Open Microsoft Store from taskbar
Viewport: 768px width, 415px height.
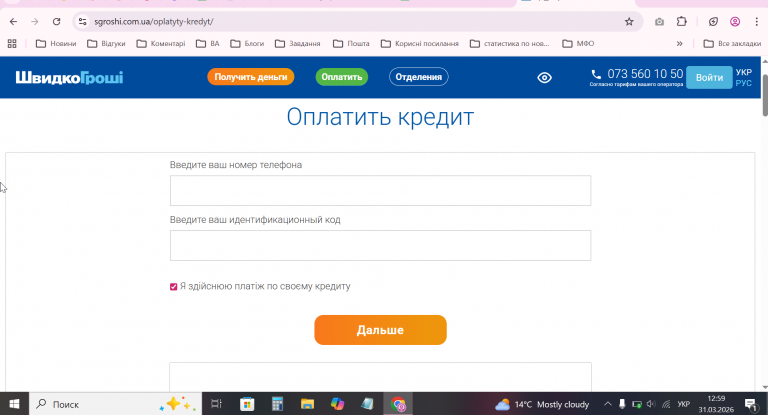(247, 404)
